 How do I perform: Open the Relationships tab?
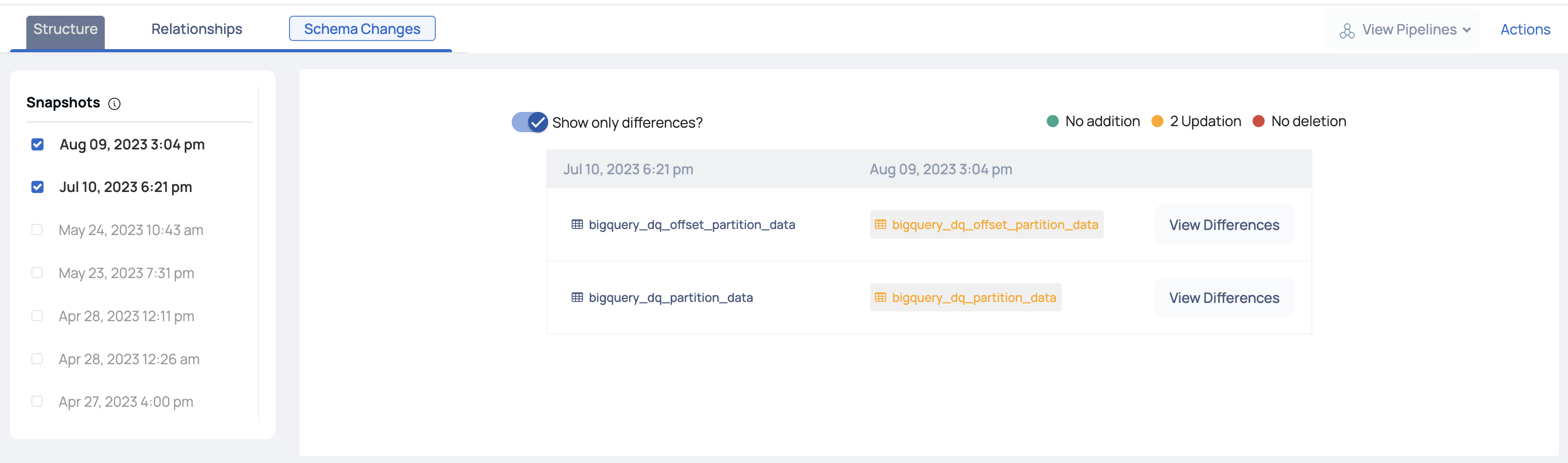[x=196, y=29]
